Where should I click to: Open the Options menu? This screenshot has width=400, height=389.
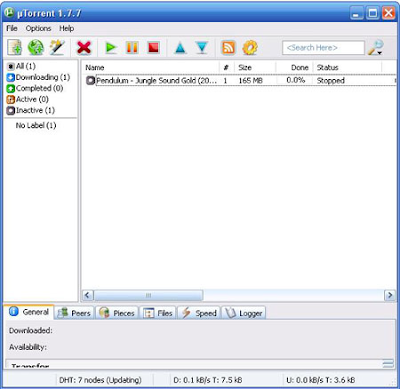38,28
